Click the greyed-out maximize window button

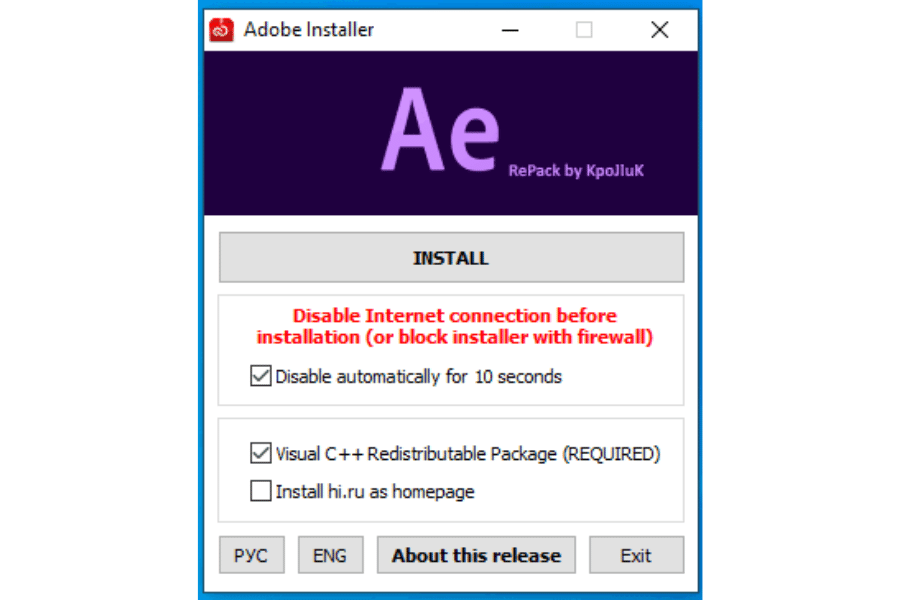pyautogui.click(x=584, y=30)
